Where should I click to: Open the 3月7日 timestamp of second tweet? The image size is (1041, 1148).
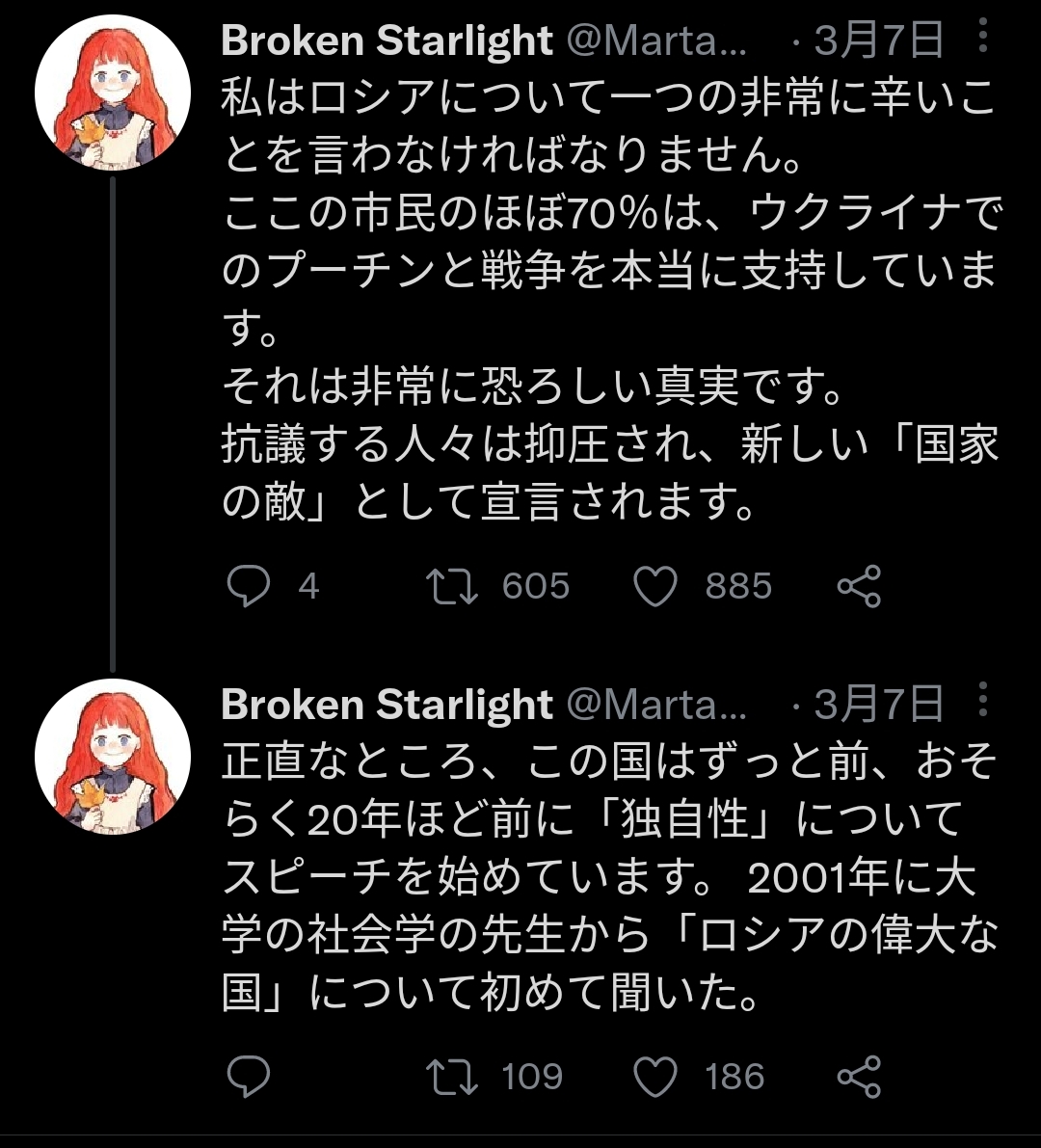(878, 705)
